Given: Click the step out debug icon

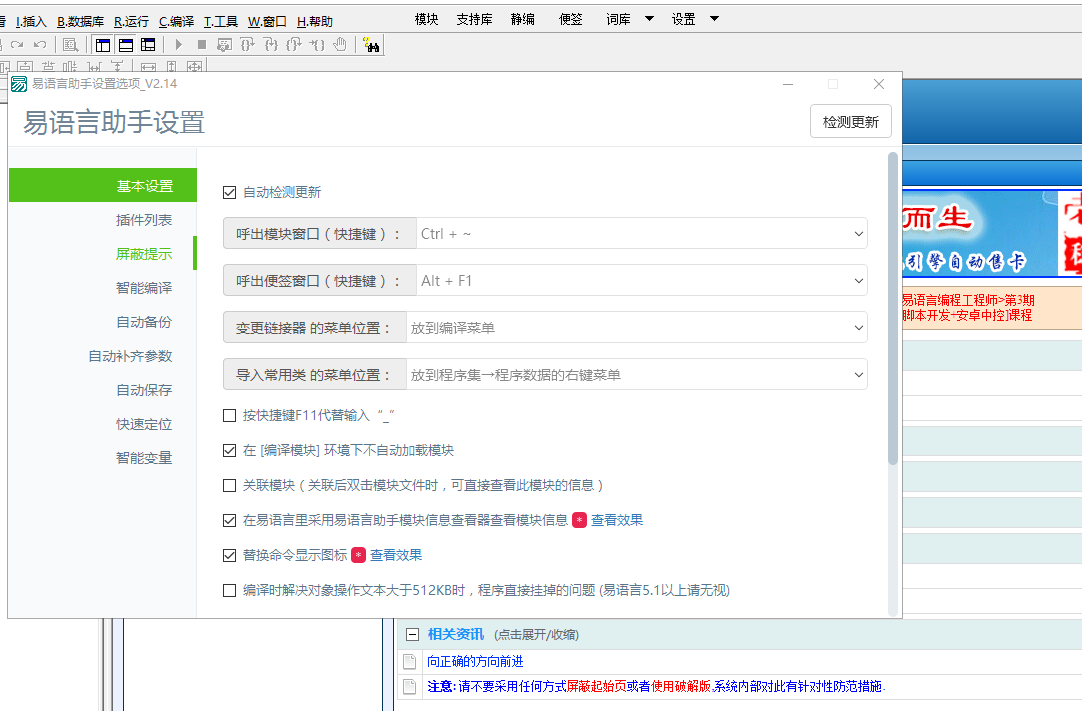Looking at the screenshot, I should pos(294,45).
